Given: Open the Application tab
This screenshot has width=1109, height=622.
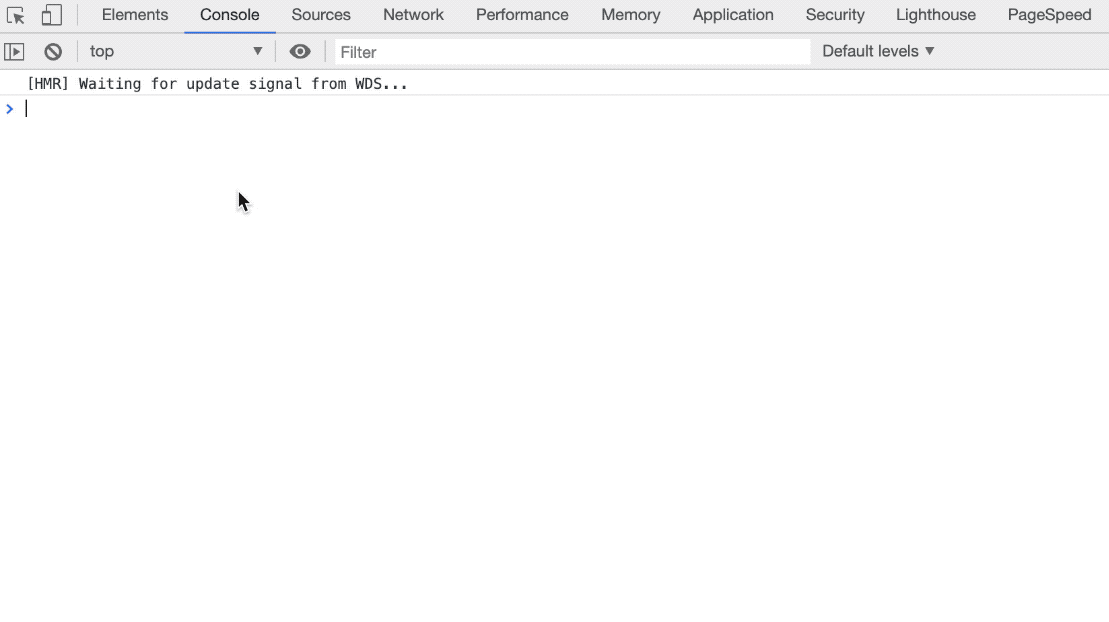Looking at the screenshot, I should click(x=733, y=15).
